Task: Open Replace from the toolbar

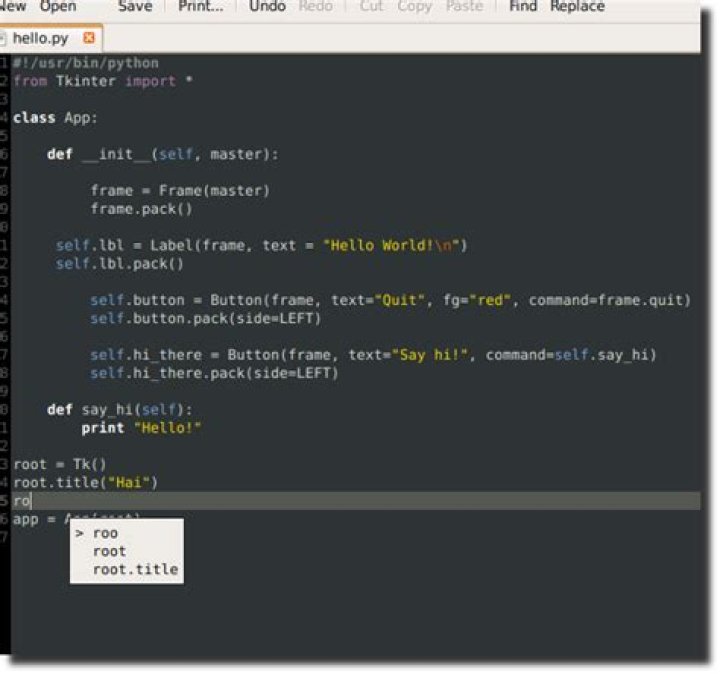Action: coord(577,6)
